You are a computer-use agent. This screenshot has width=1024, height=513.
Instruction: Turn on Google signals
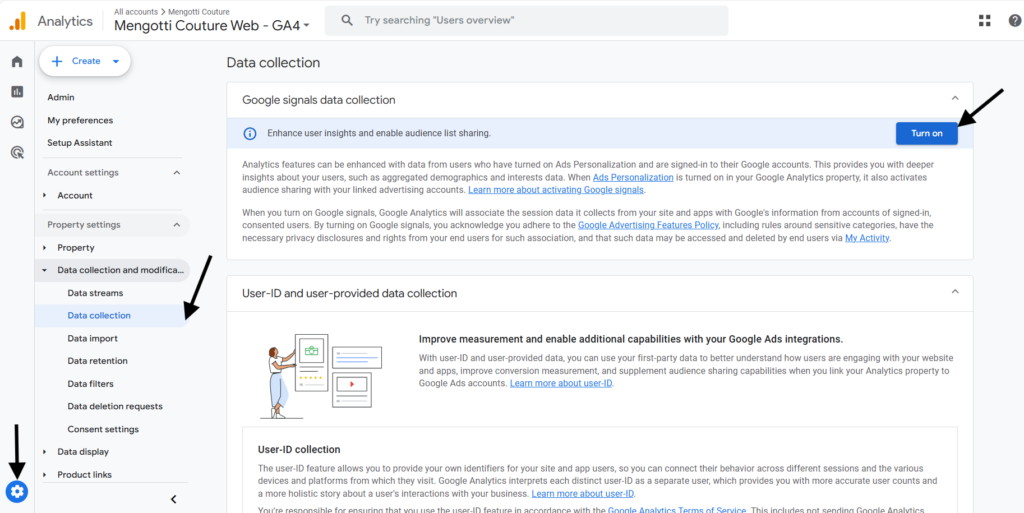point(927,133)
